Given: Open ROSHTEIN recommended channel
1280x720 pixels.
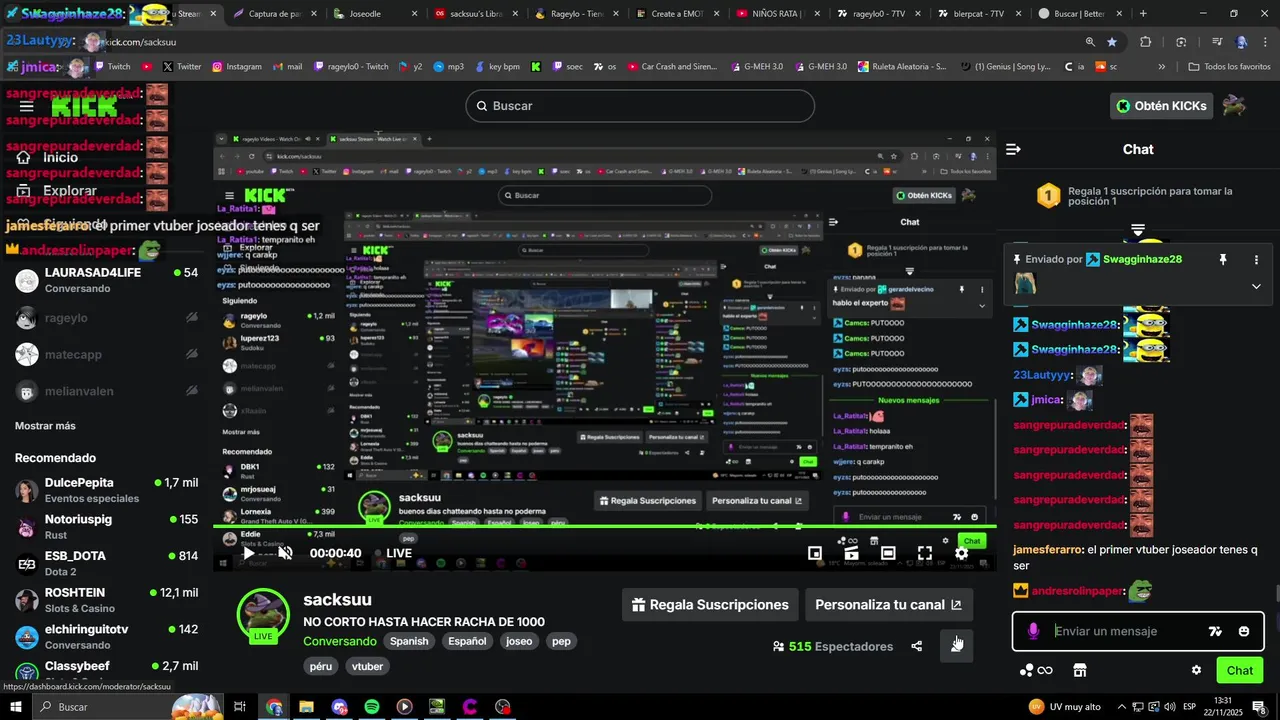Looking at the screenshot, I should point(106,600).
